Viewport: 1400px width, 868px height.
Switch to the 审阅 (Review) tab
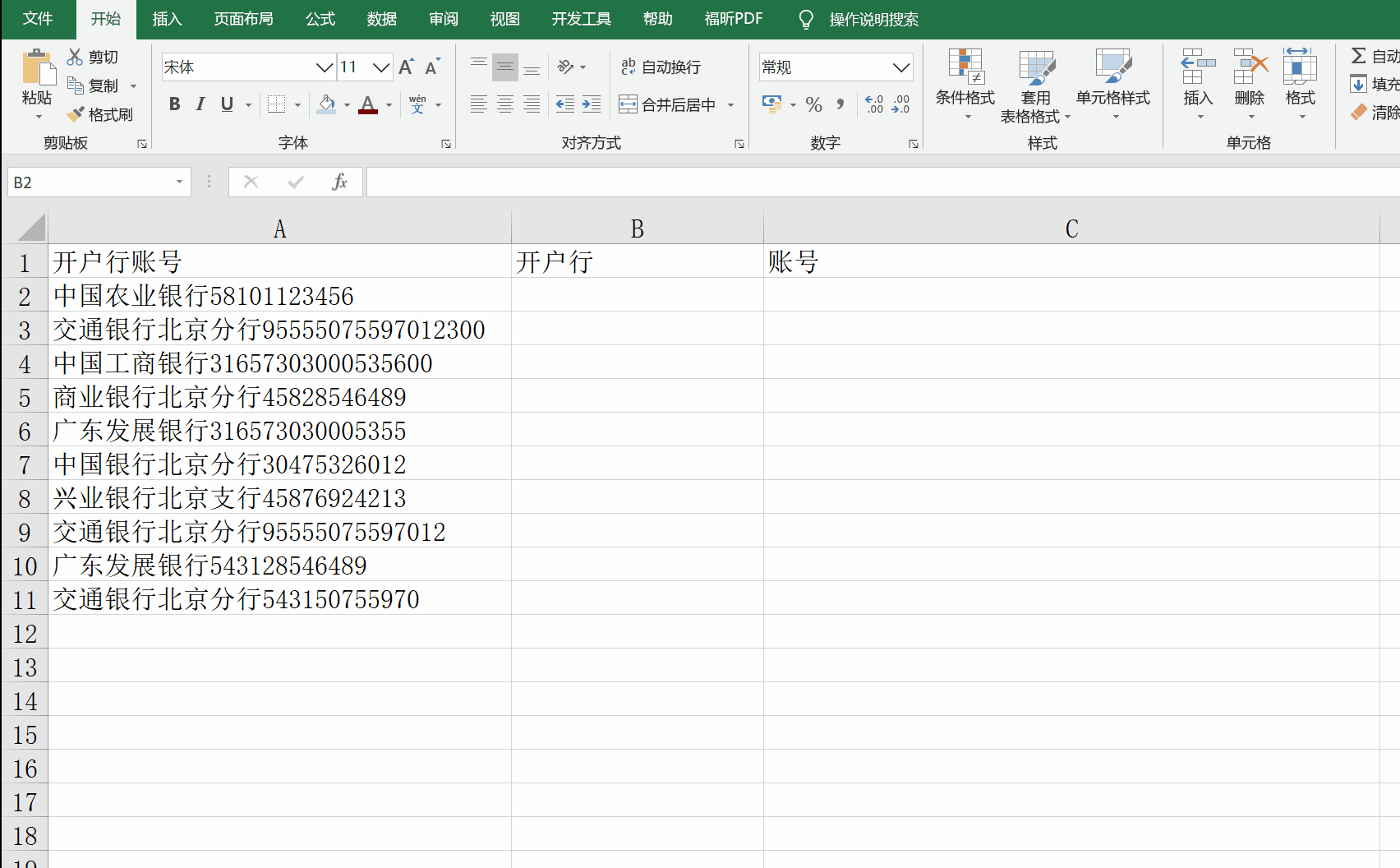tap(444, 19)
